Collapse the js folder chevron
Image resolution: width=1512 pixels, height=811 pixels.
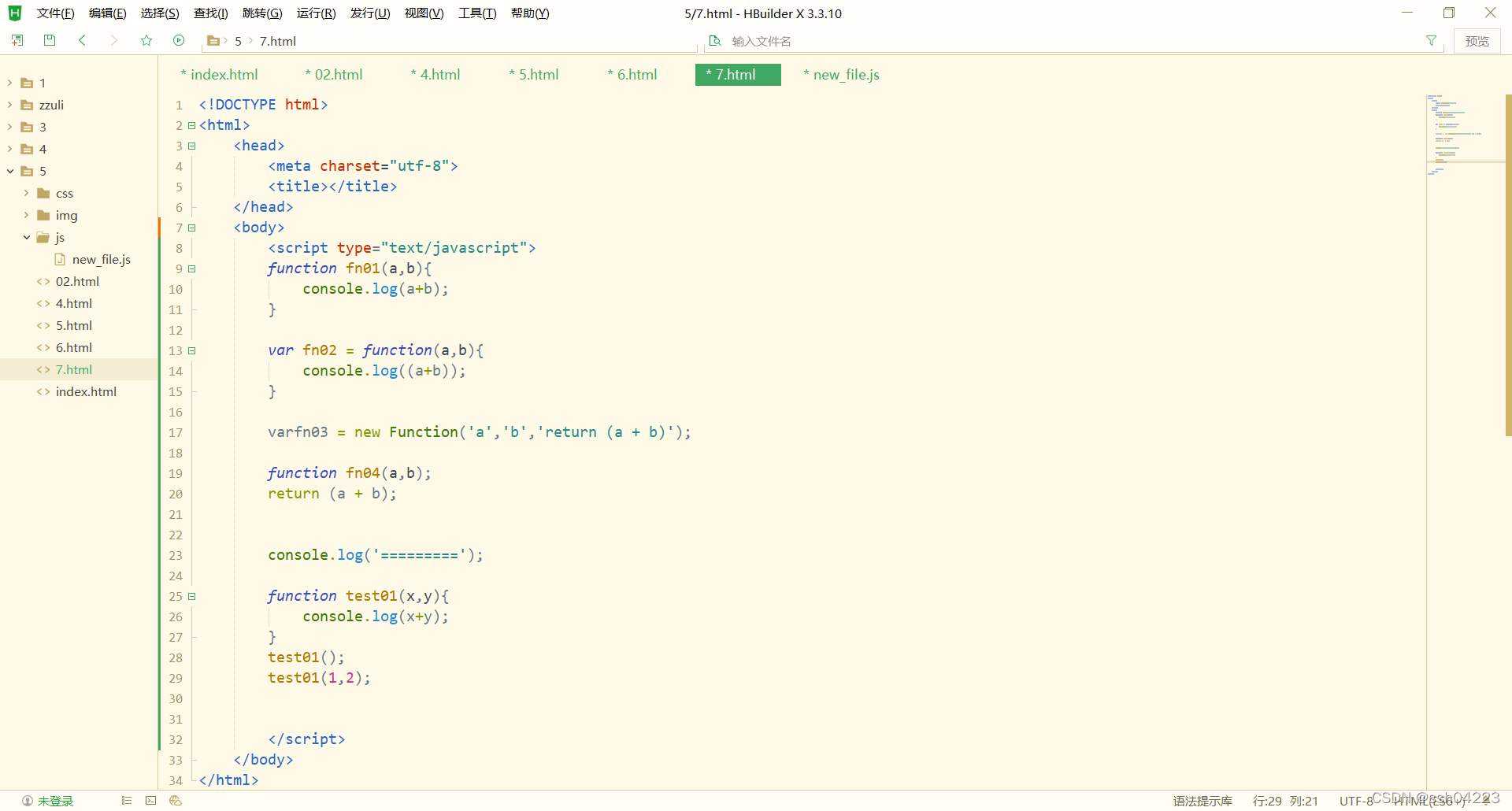point(26,237)
